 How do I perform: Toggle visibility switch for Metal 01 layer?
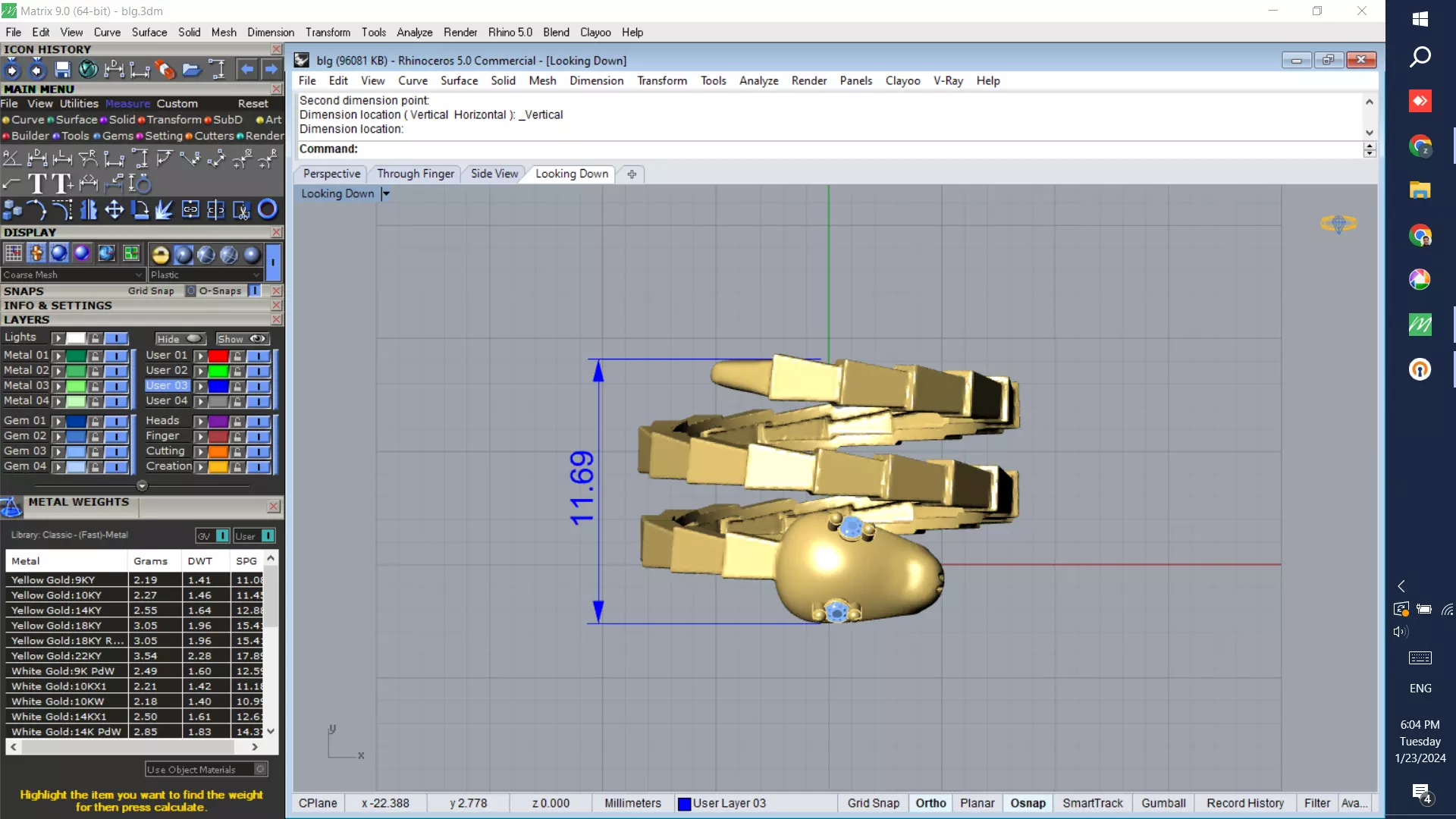pyautogui.click(x=116, y=356)
